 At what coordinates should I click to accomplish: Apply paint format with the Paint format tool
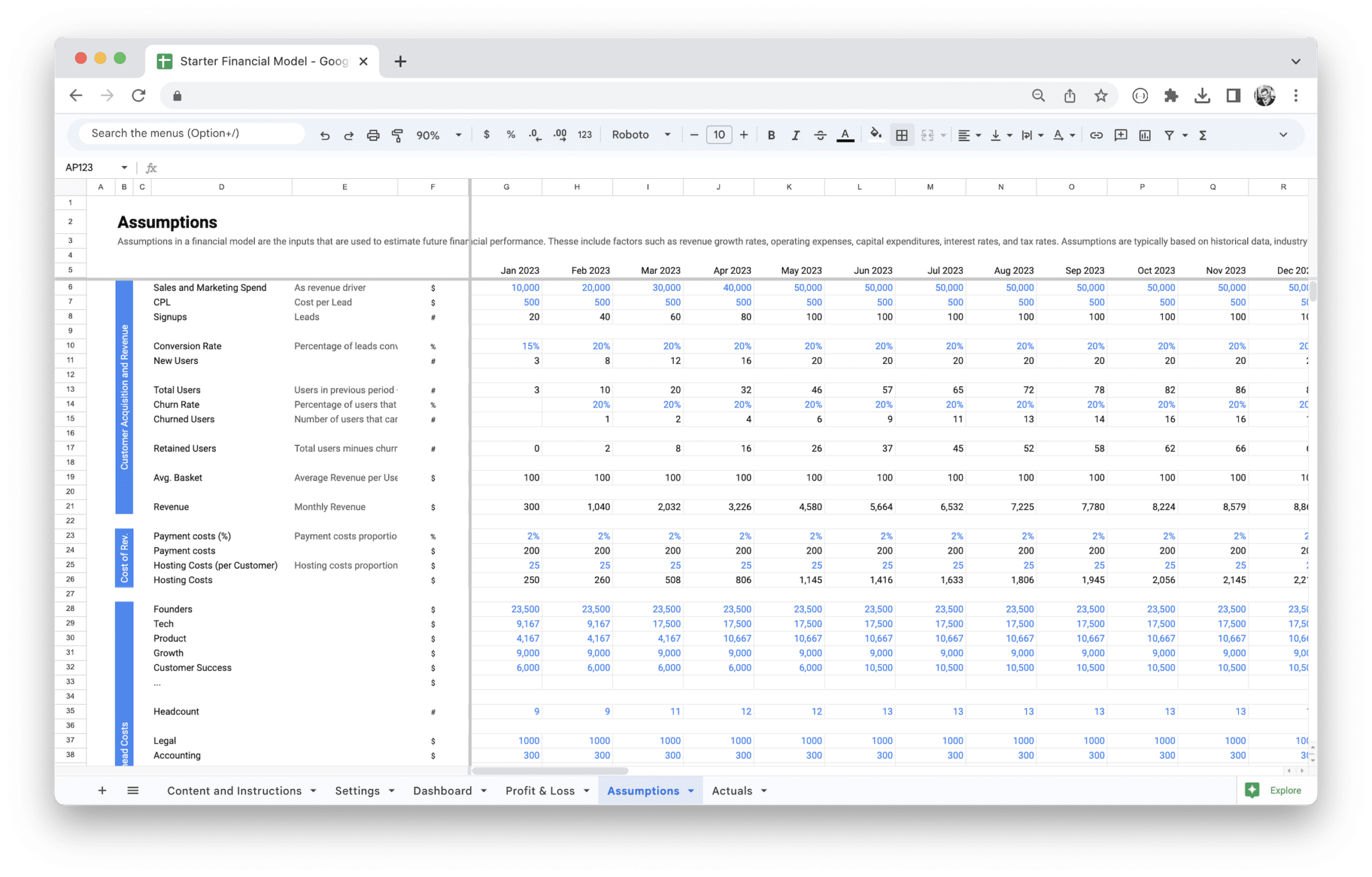pos(398,135)
